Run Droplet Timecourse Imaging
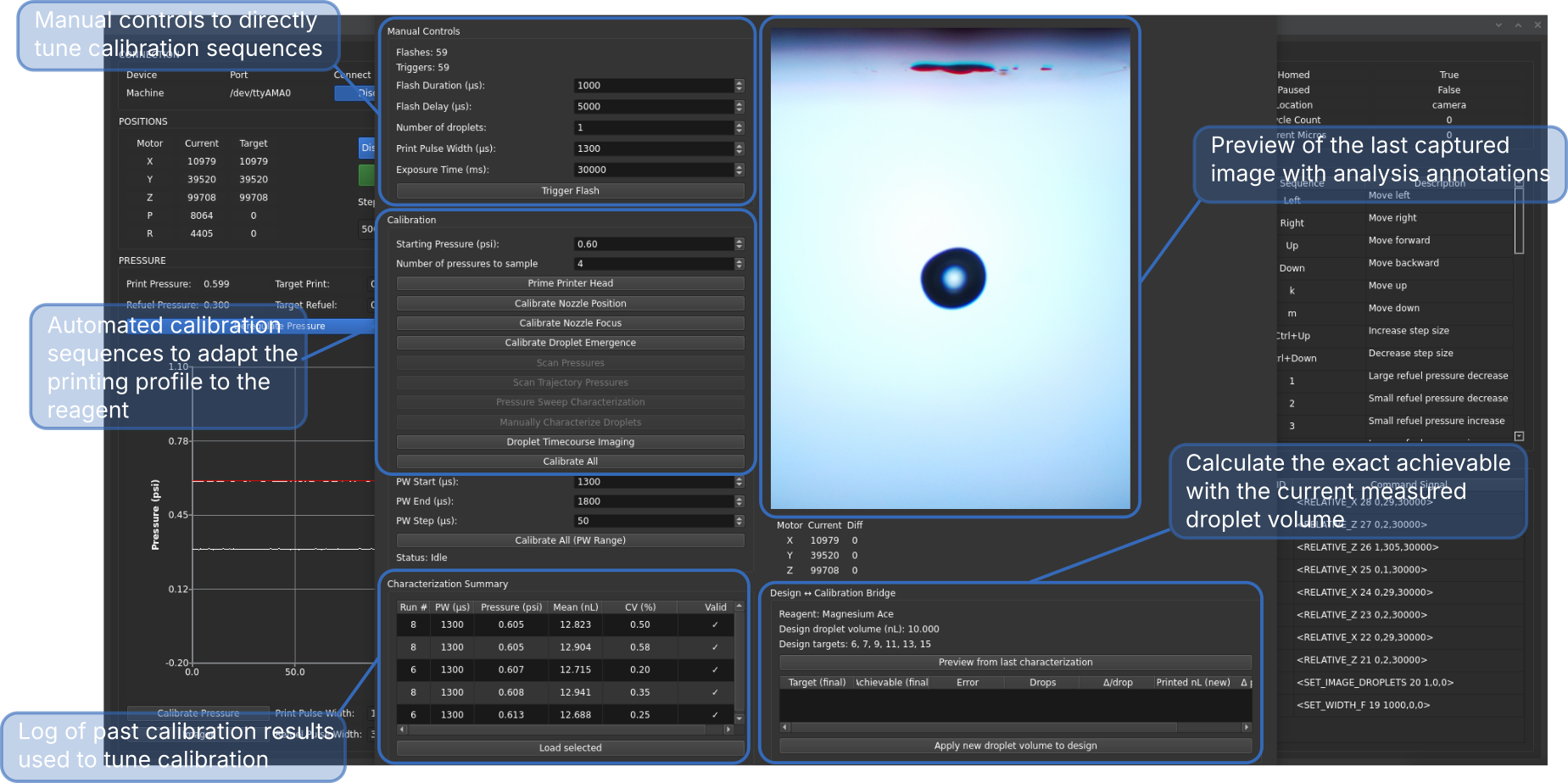The height and width of the screenshot is (783, 1568). click(569, 441)
